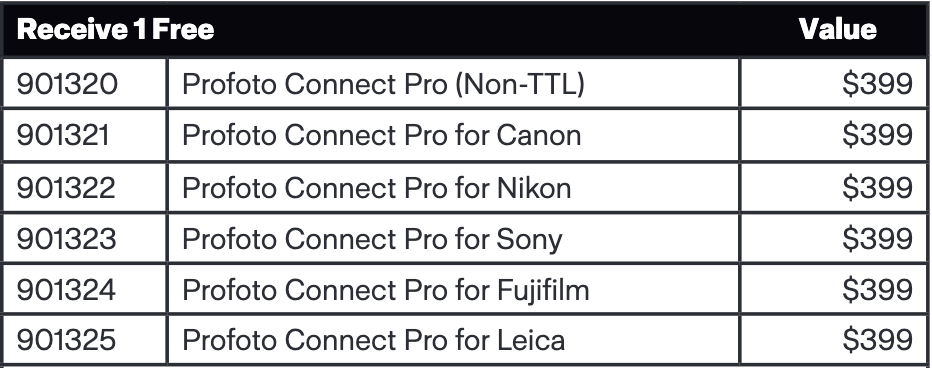Click the $399 value in Sony row
This screenshot has width=932, height=368.
877,238
